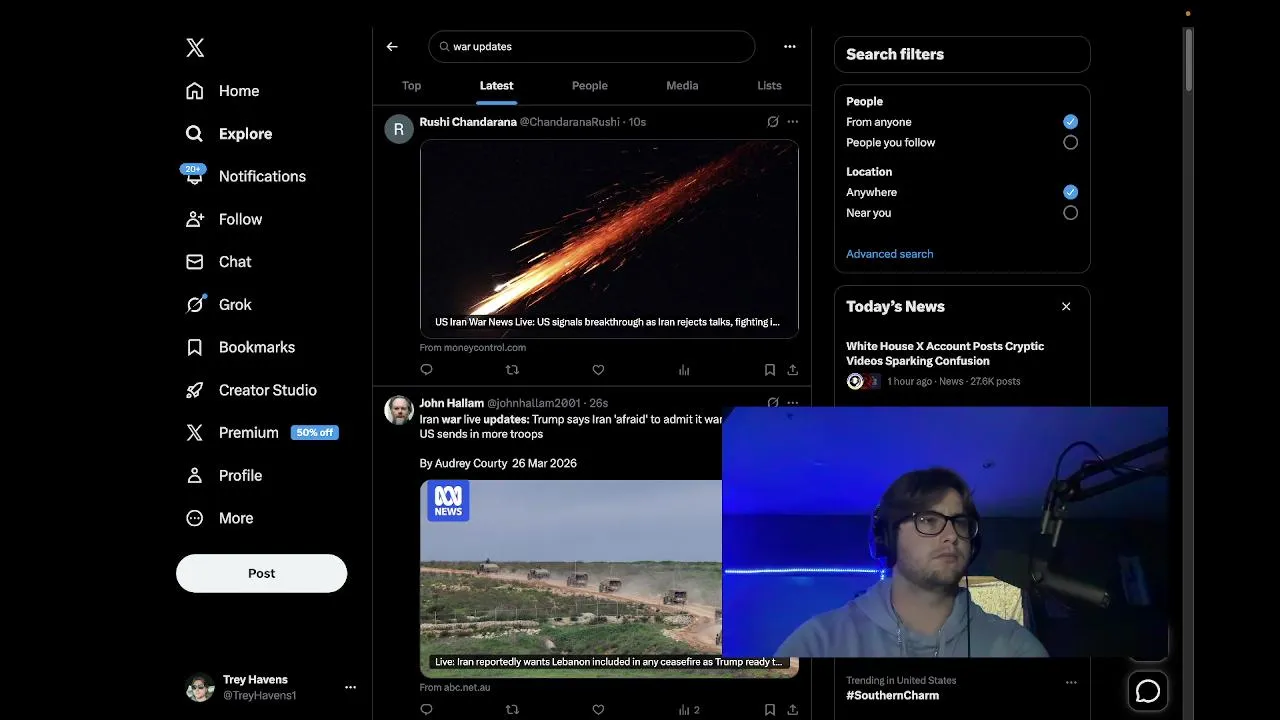The height and width of the screenshot is (720, 1280).
Task: Open John Hallam's profile name
Action: coord(451,403)
